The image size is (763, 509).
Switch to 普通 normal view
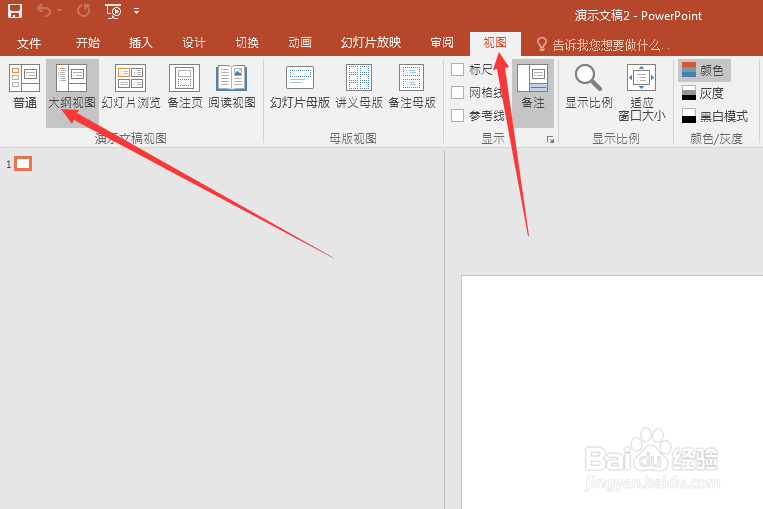[x=25, y=86]
